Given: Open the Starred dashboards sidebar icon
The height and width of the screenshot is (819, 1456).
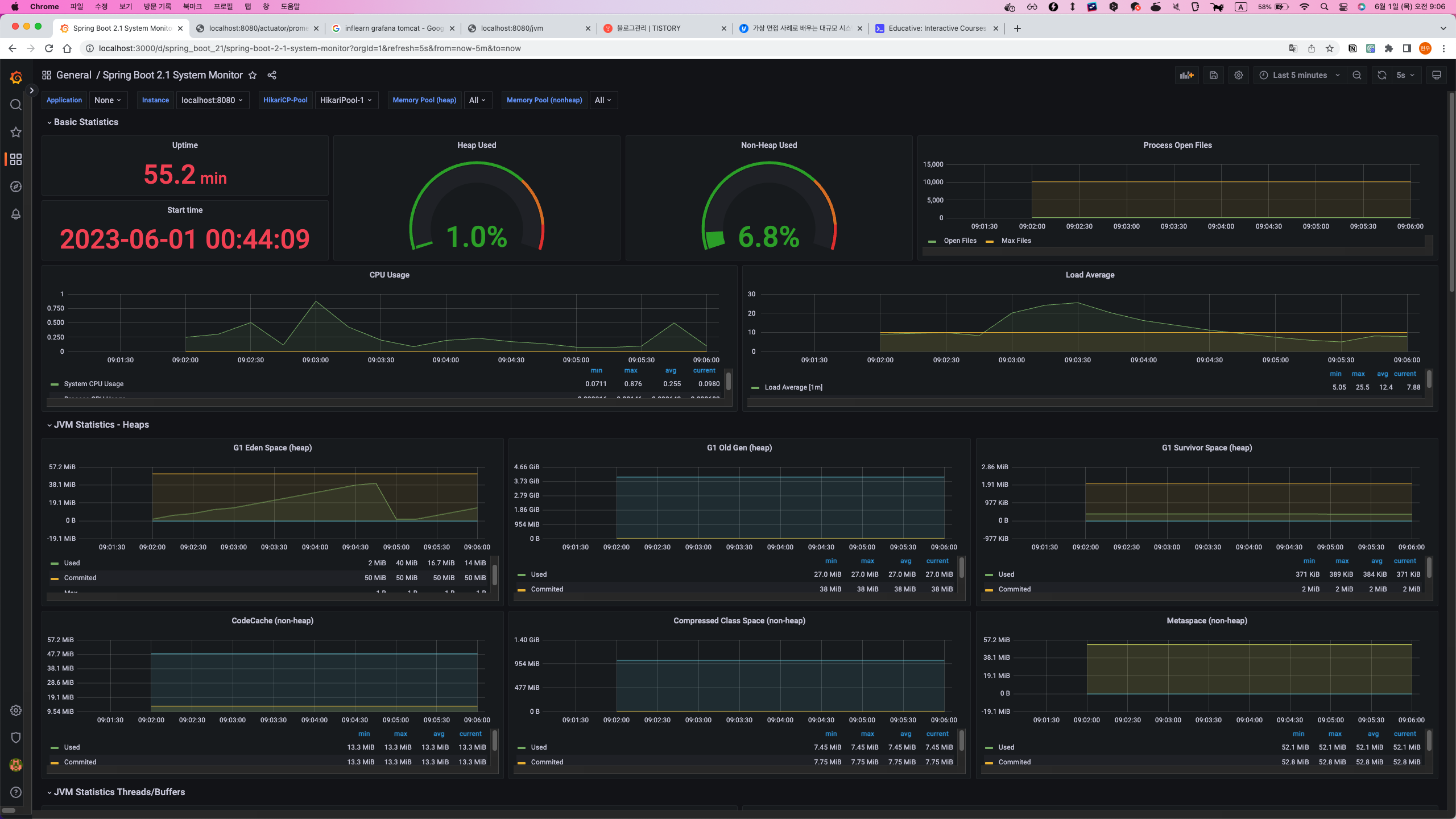Looking at the screenshot, I should pos(16,132).
